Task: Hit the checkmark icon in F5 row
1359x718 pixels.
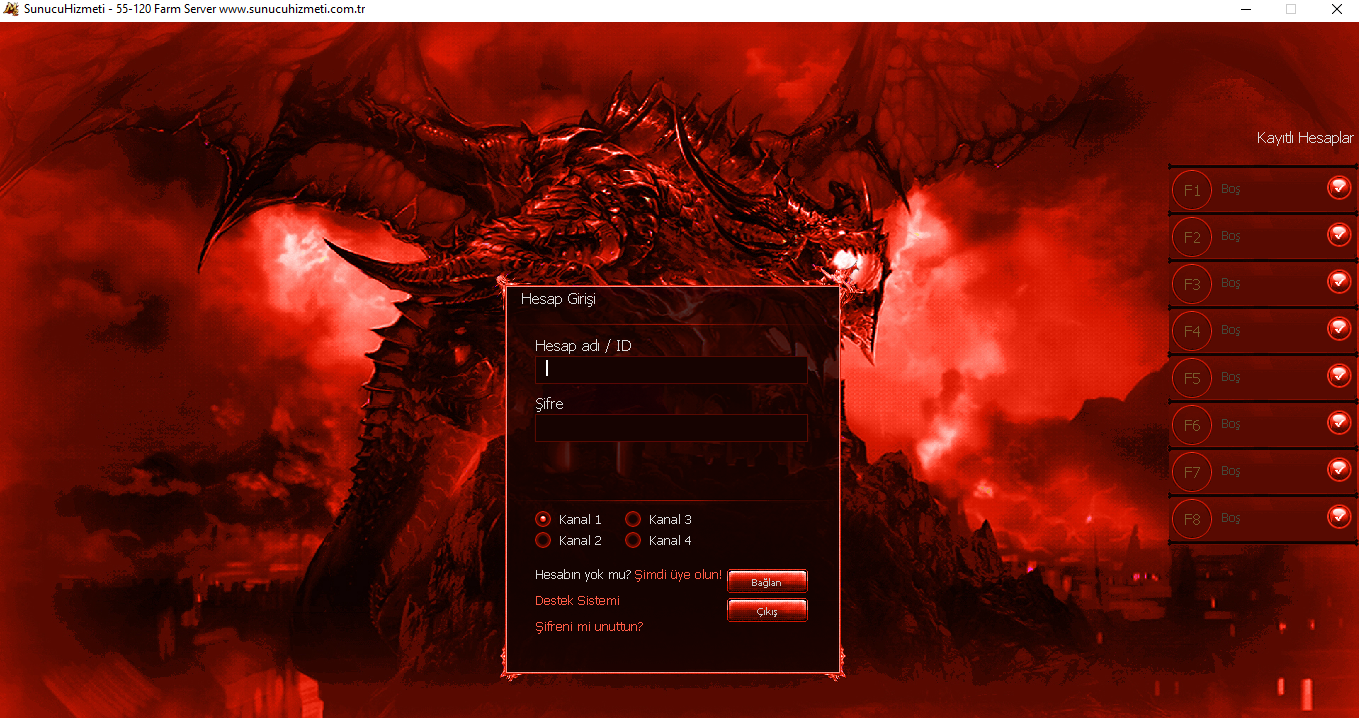Action: click(1339, 376)
